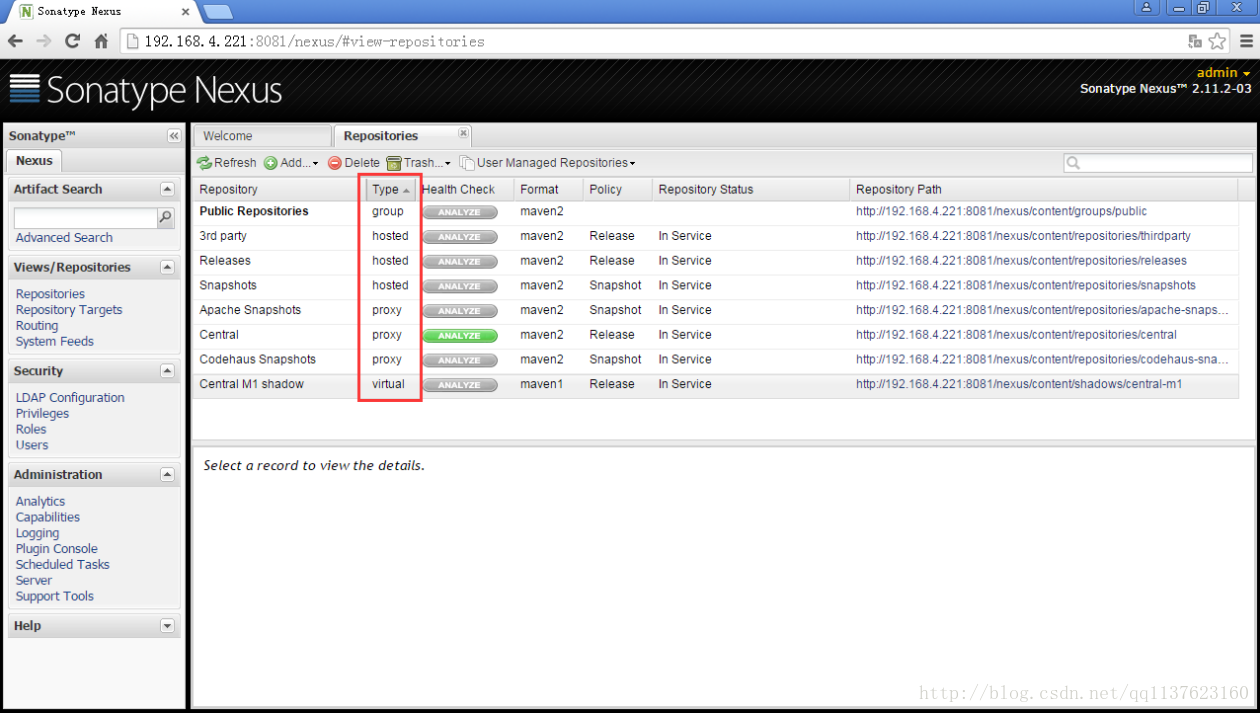The height and width of the screenshot is (713, 1260).
Task: Open System Feeds link
Action: (x=55, y=342)
